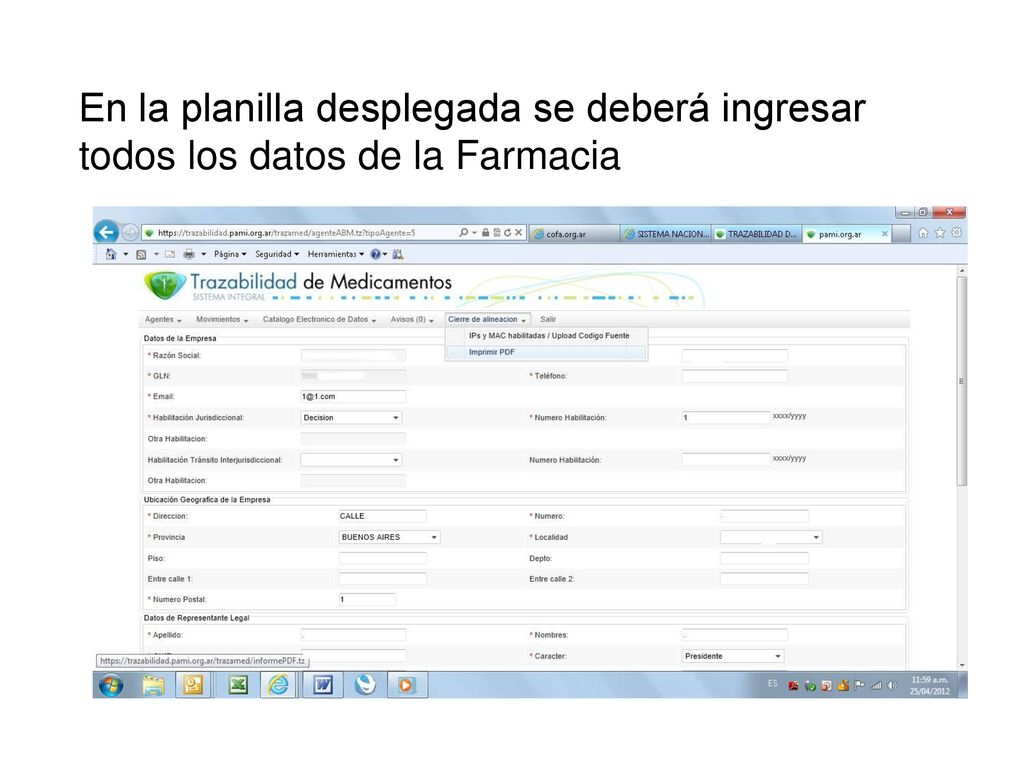This screenshot has height=768, width=1024.
Task: Open Word from the taskbar
Action: [x=323, y=685]
